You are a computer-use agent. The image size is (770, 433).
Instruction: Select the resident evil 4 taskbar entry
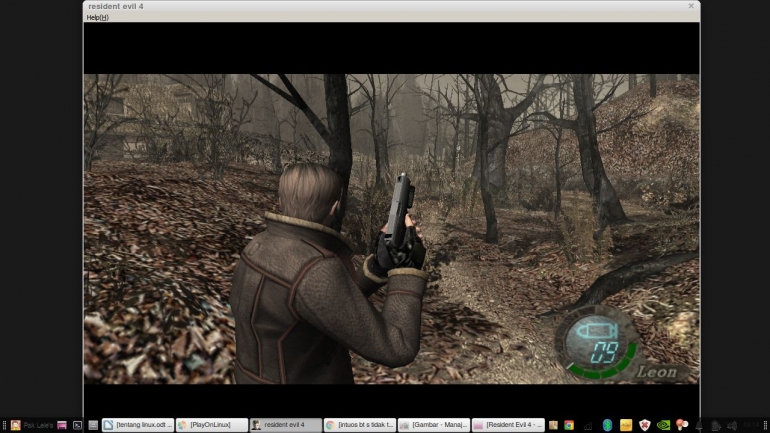[286, 425]
